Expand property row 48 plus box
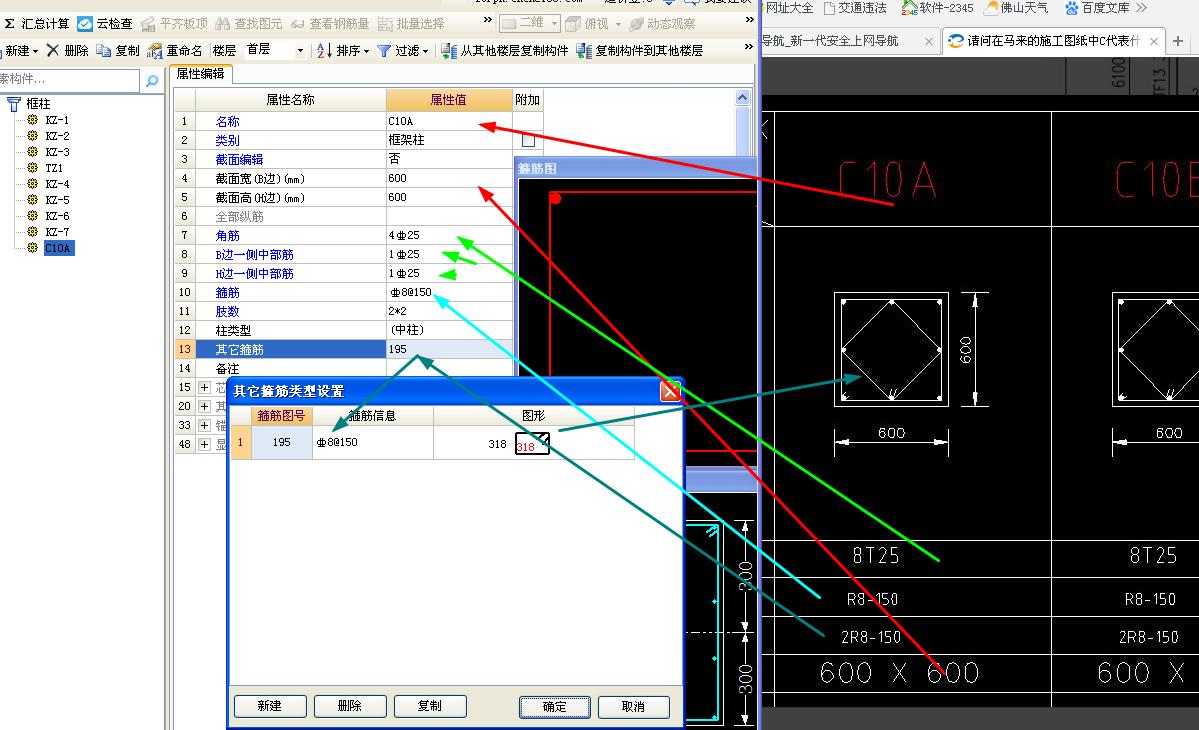Screen dimensions: 1199x730 204,444
